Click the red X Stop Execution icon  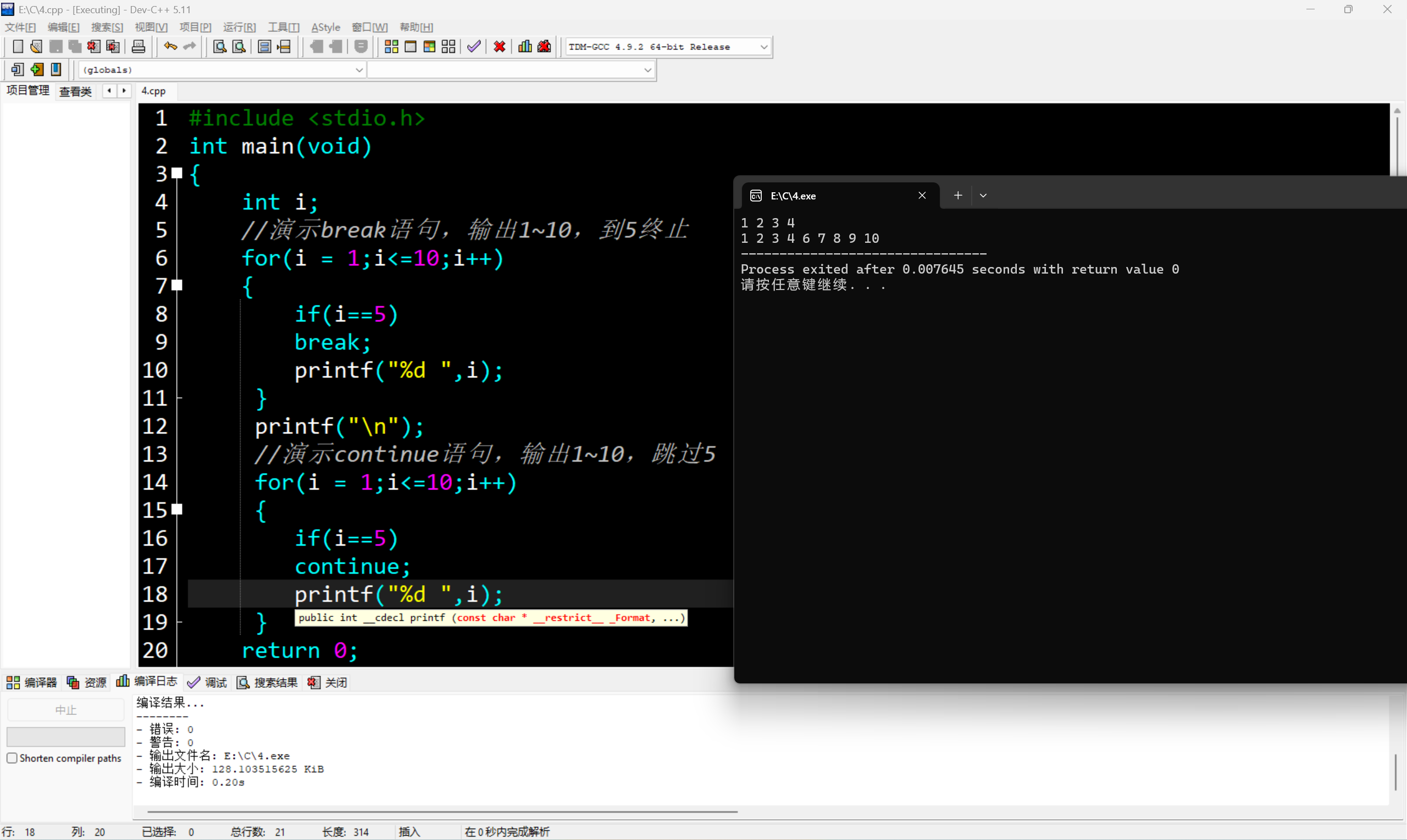[500, 46]
